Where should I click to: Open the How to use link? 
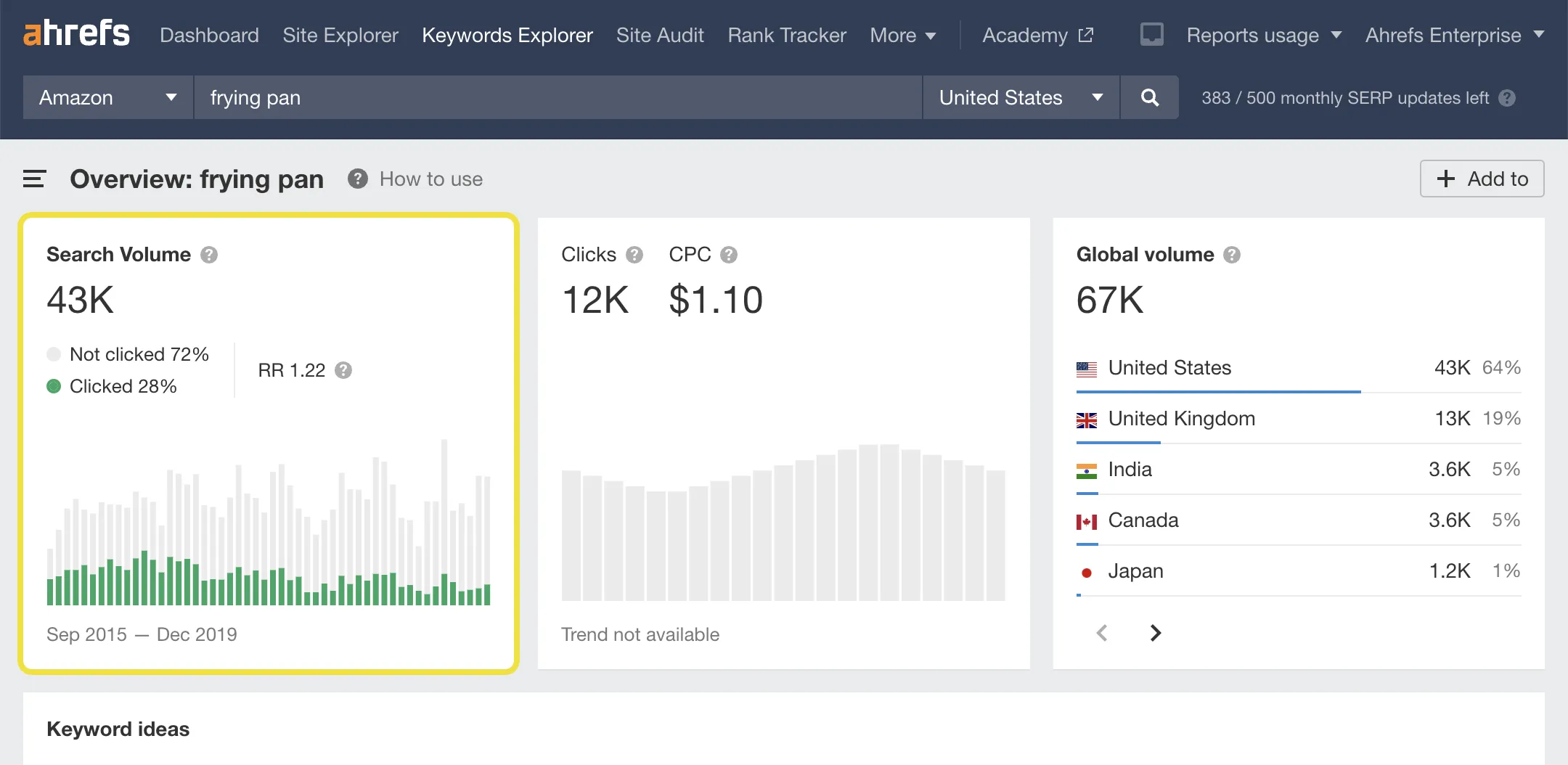point(430,179)
